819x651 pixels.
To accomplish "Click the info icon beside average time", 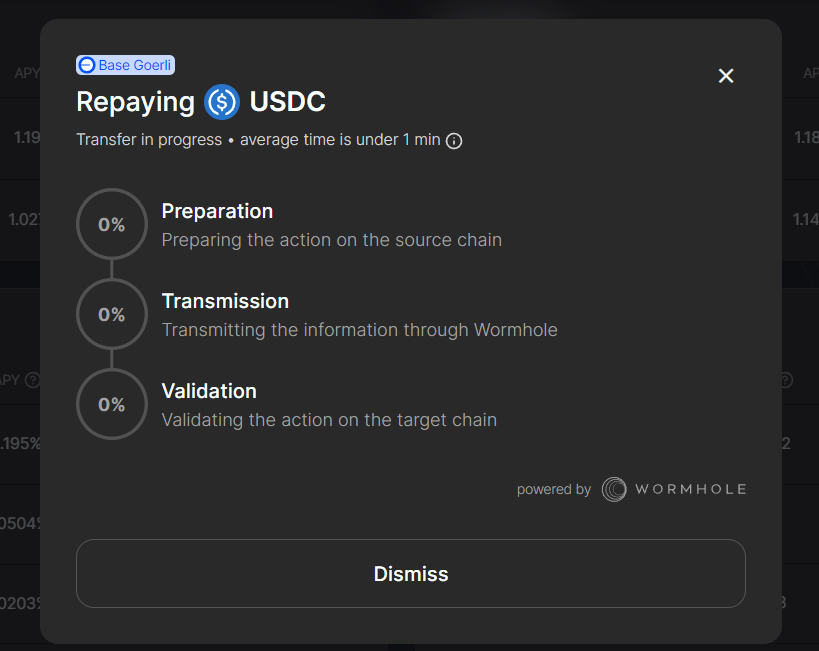I will (x=454, y=141).
